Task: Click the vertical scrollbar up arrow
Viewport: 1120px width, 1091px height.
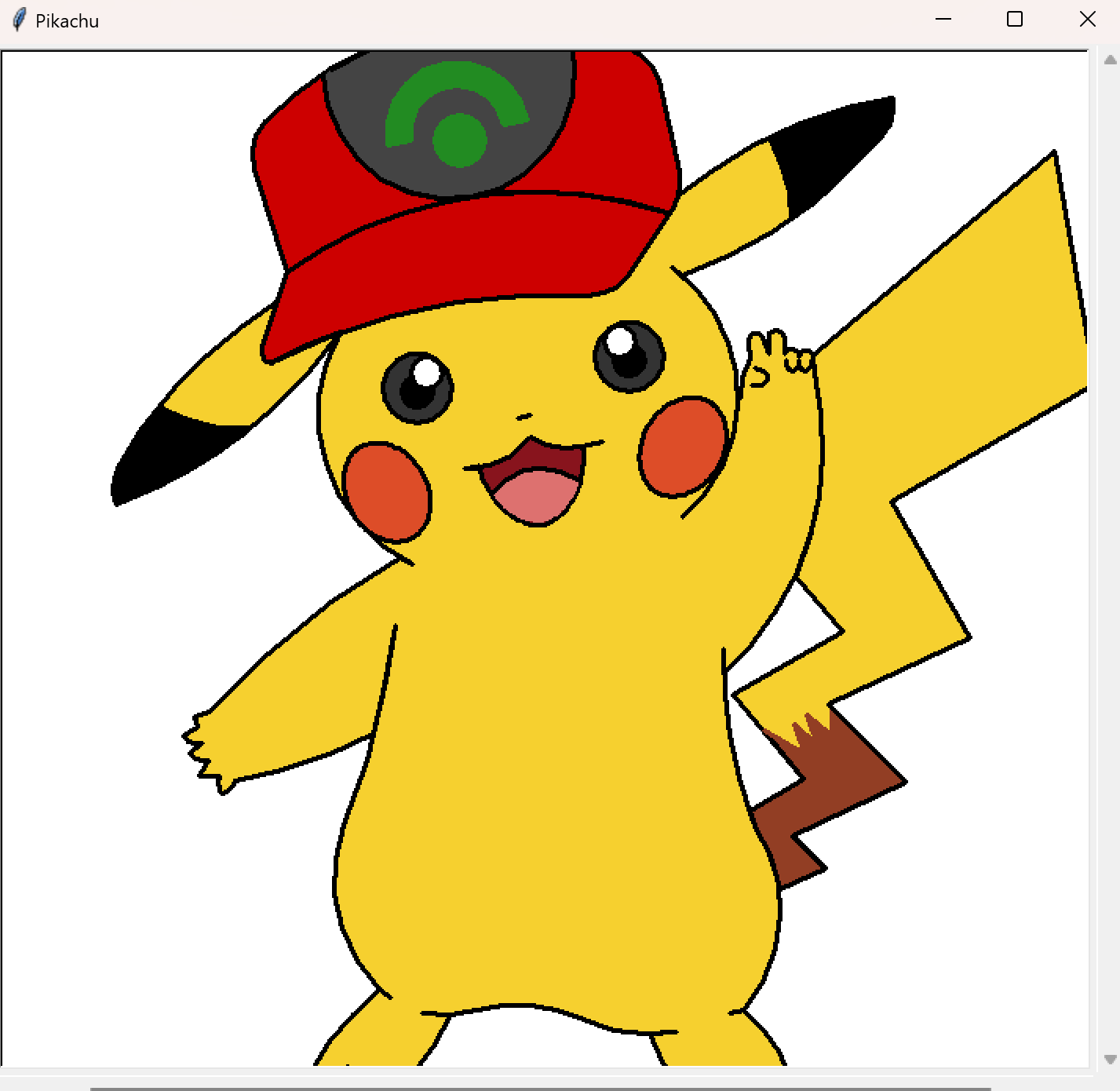Action: 1111,60
